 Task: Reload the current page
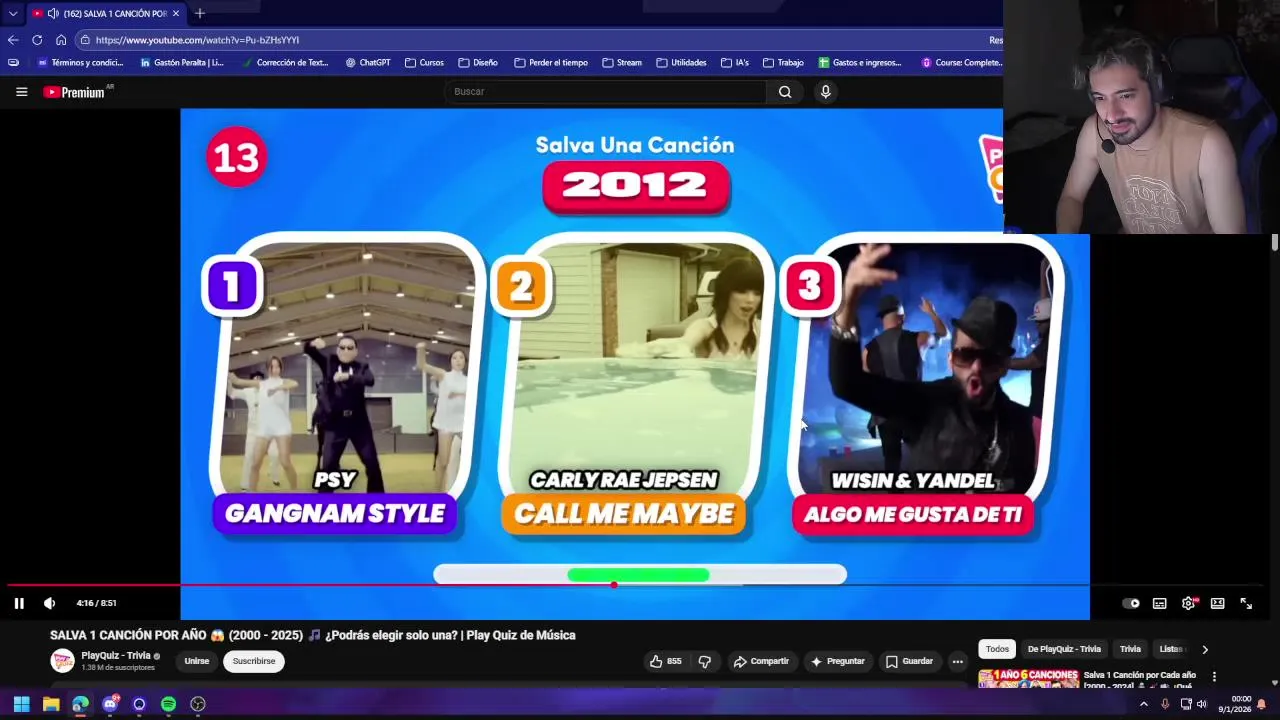(x=37, y=40)
